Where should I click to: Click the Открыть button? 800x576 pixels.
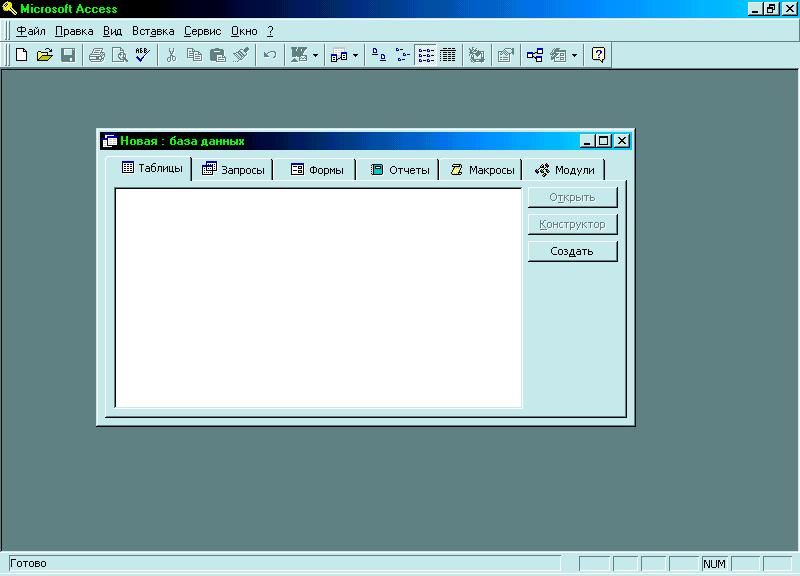pos(572,197)
